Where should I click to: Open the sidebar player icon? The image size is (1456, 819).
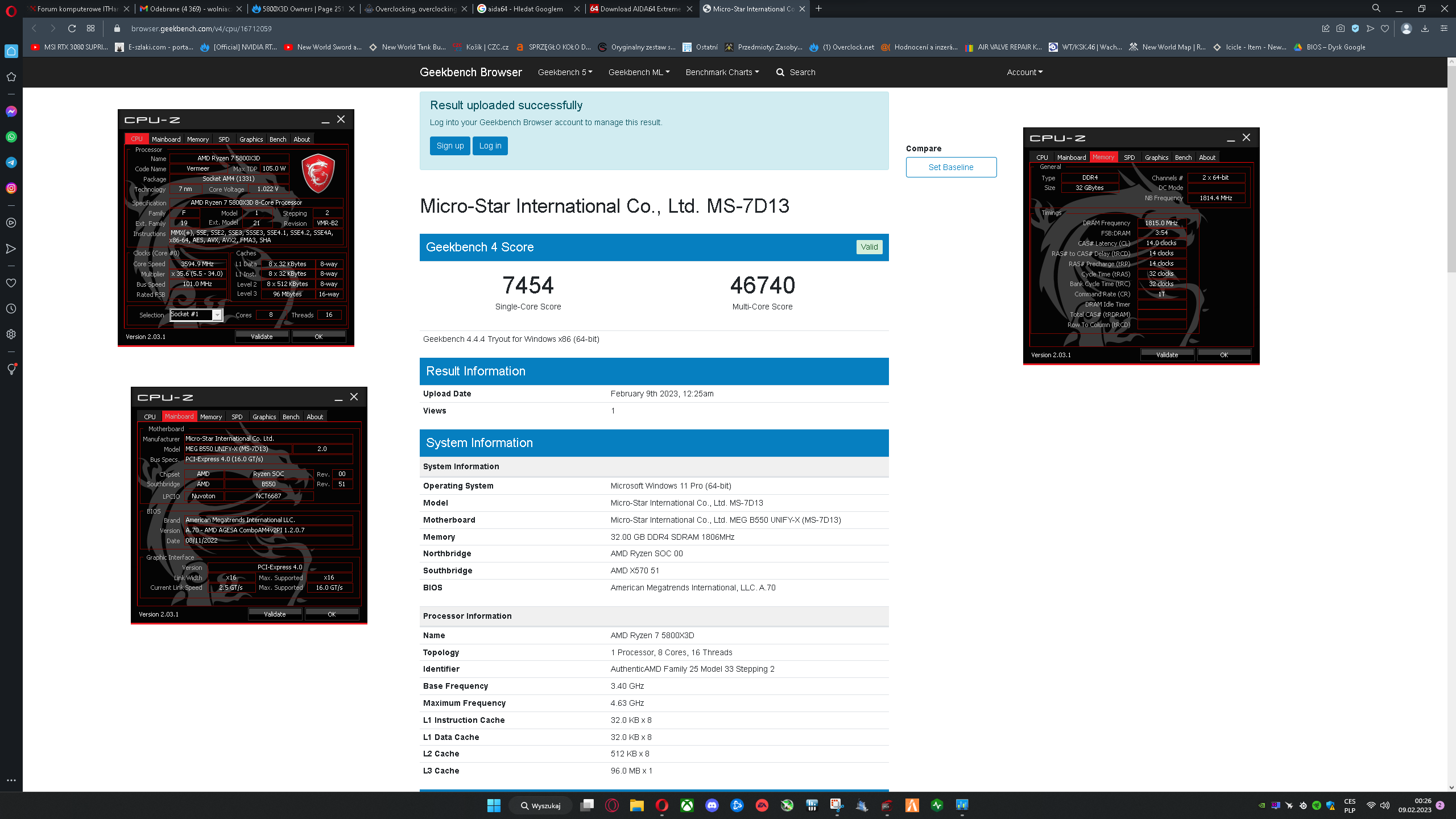point(11,223)
